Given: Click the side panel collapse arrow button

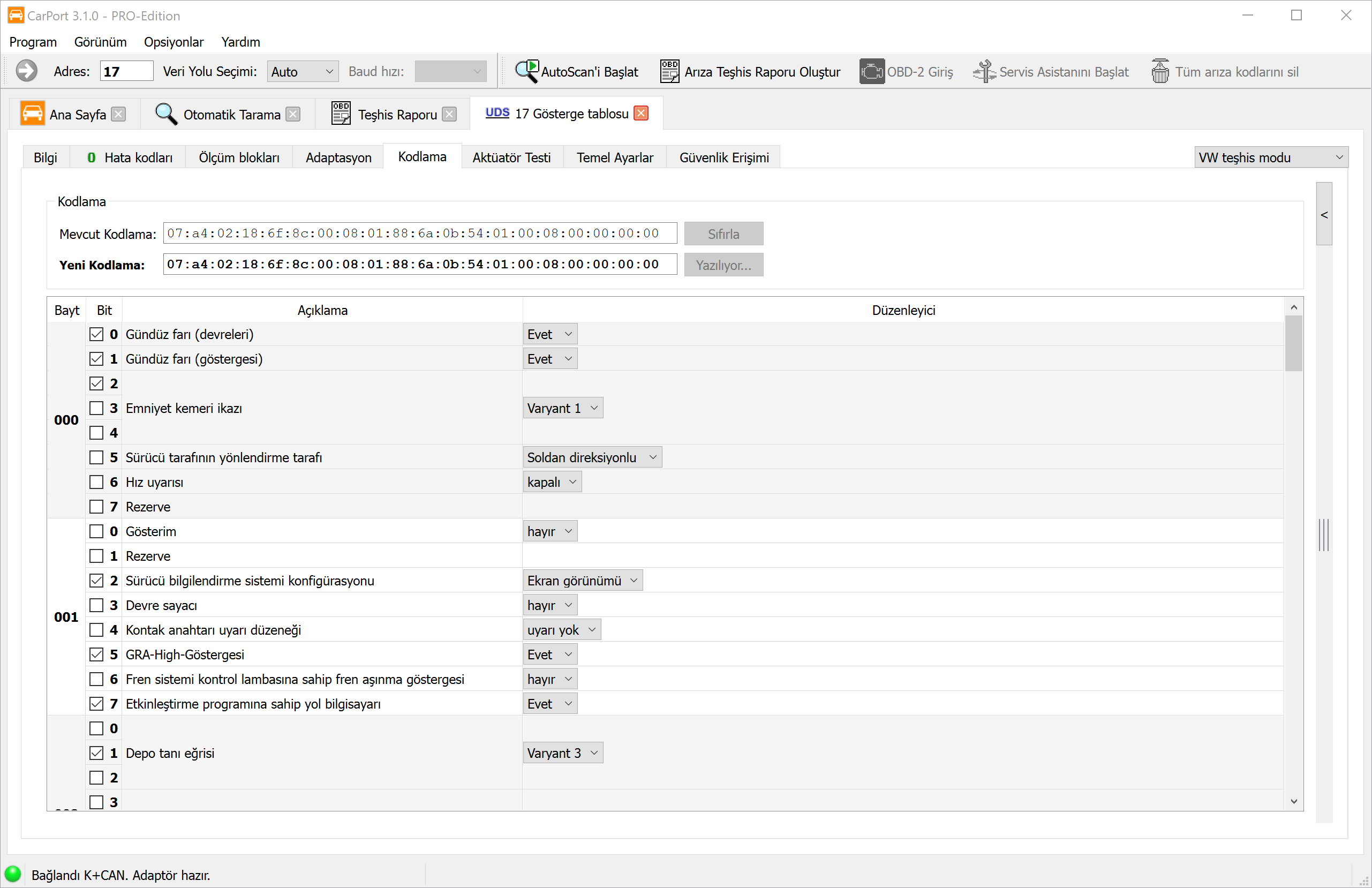Looking at the screenshot, I should point(1324,215).
